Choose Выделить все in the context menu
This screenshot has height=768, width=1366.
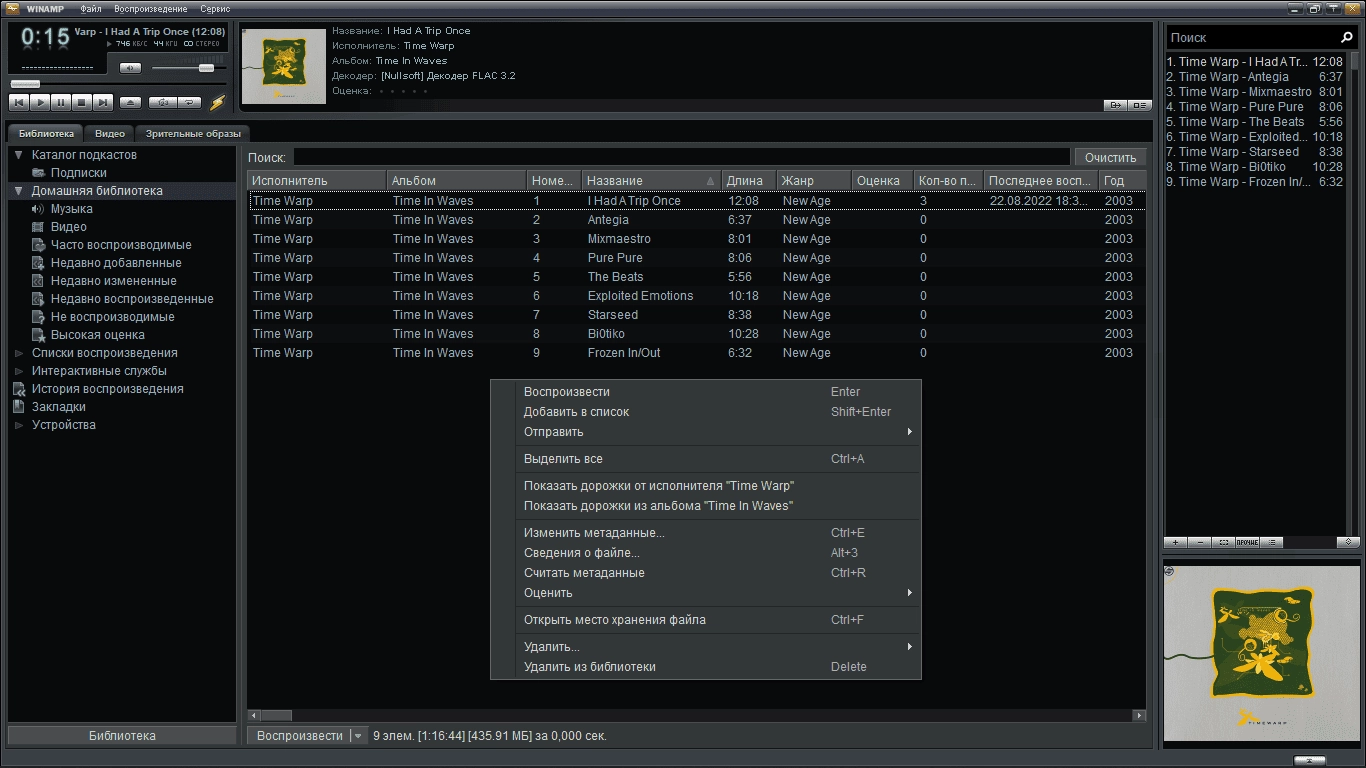point(706,459)
